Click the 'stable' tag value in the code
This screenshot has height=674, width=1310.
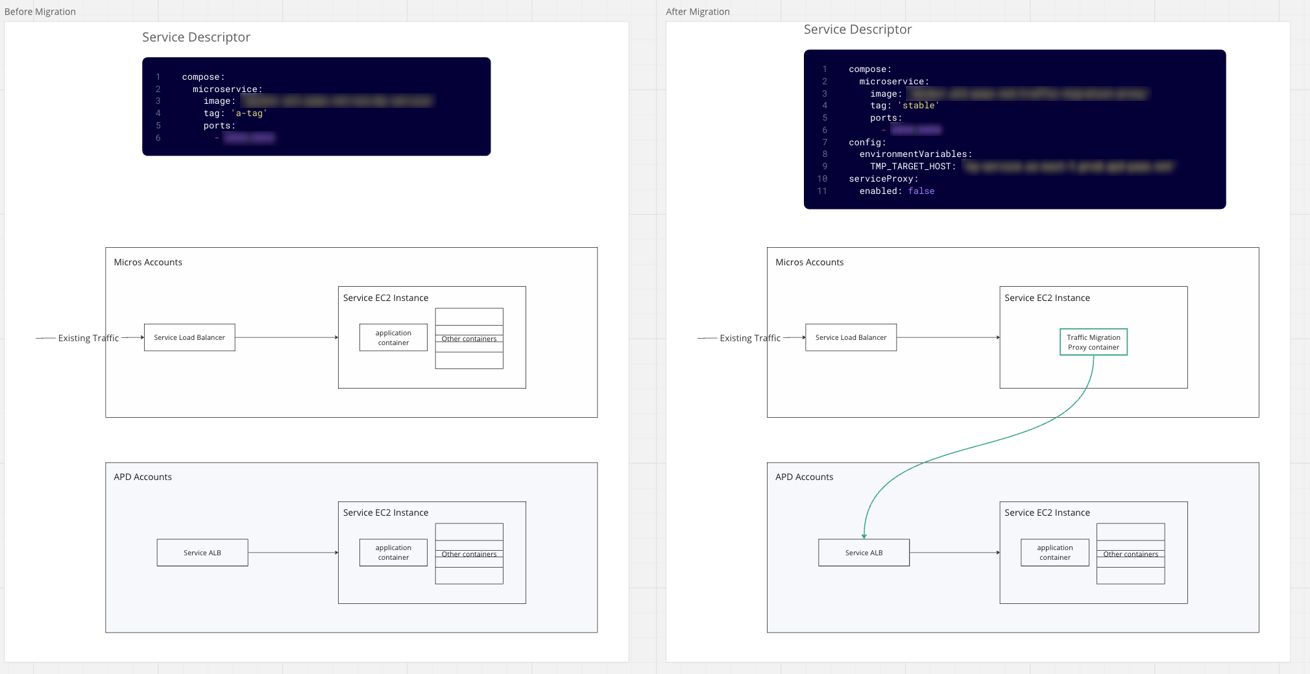click(x=917, y=106)
